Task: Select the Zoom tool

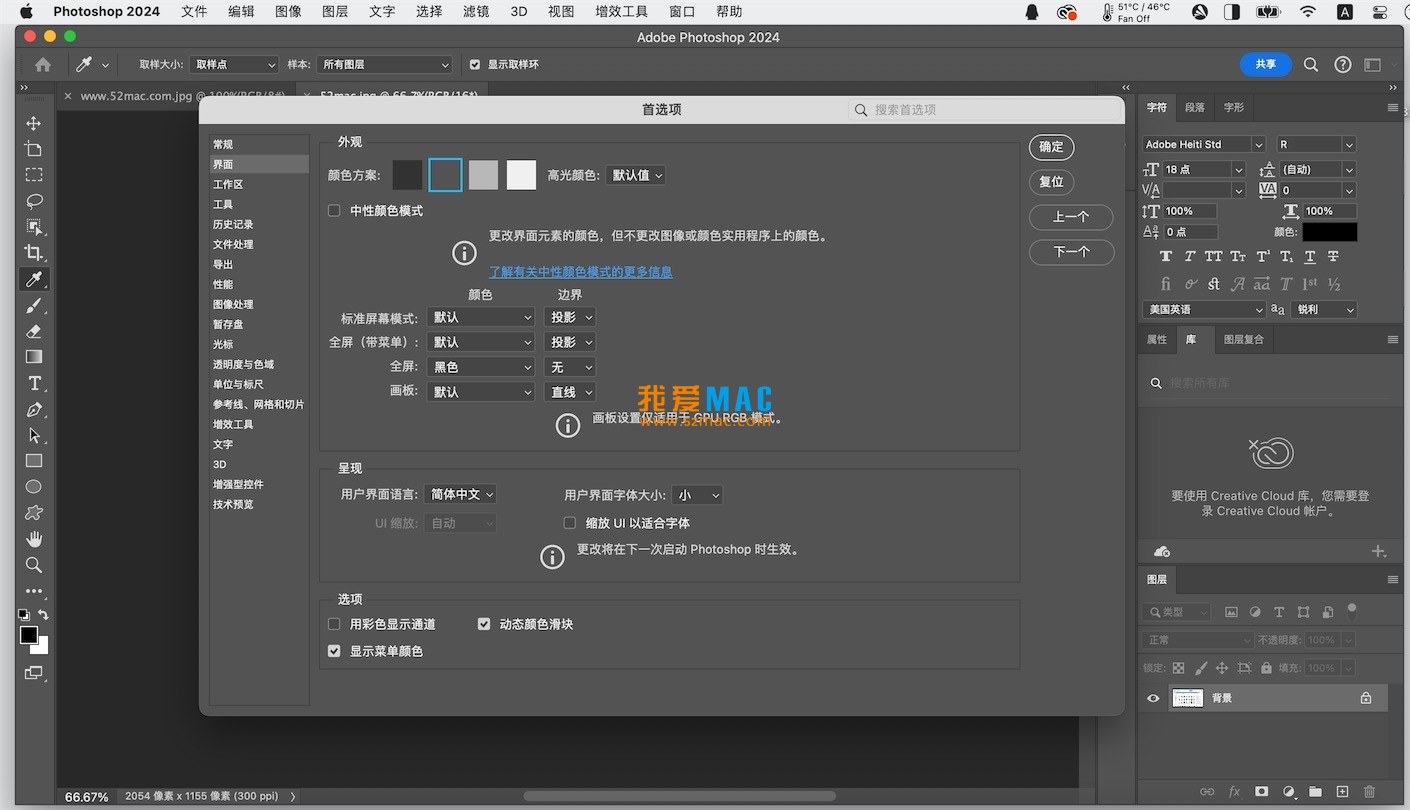Action: pos(34,564)
